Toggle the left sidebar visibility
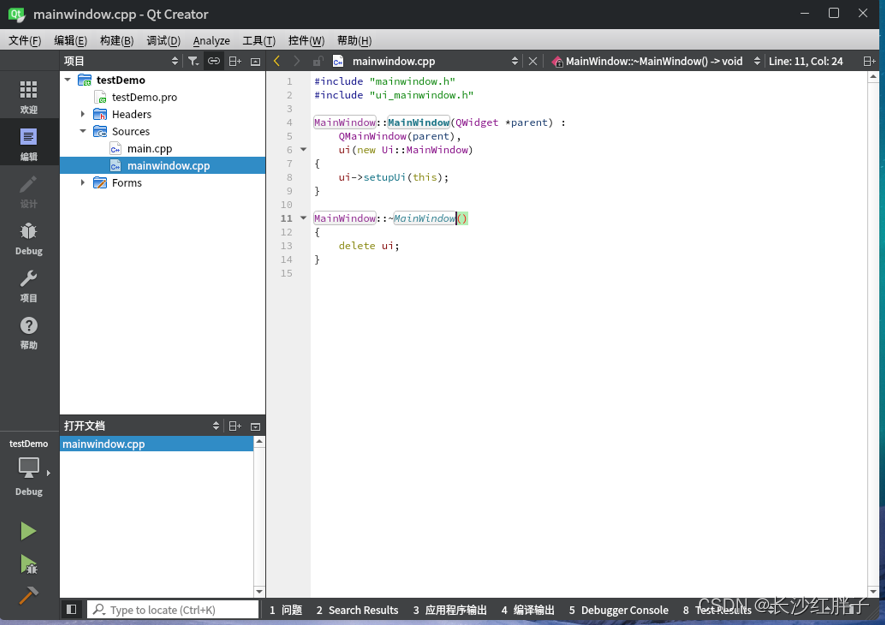Screen dimensions: 885x625 click(71, 609)
